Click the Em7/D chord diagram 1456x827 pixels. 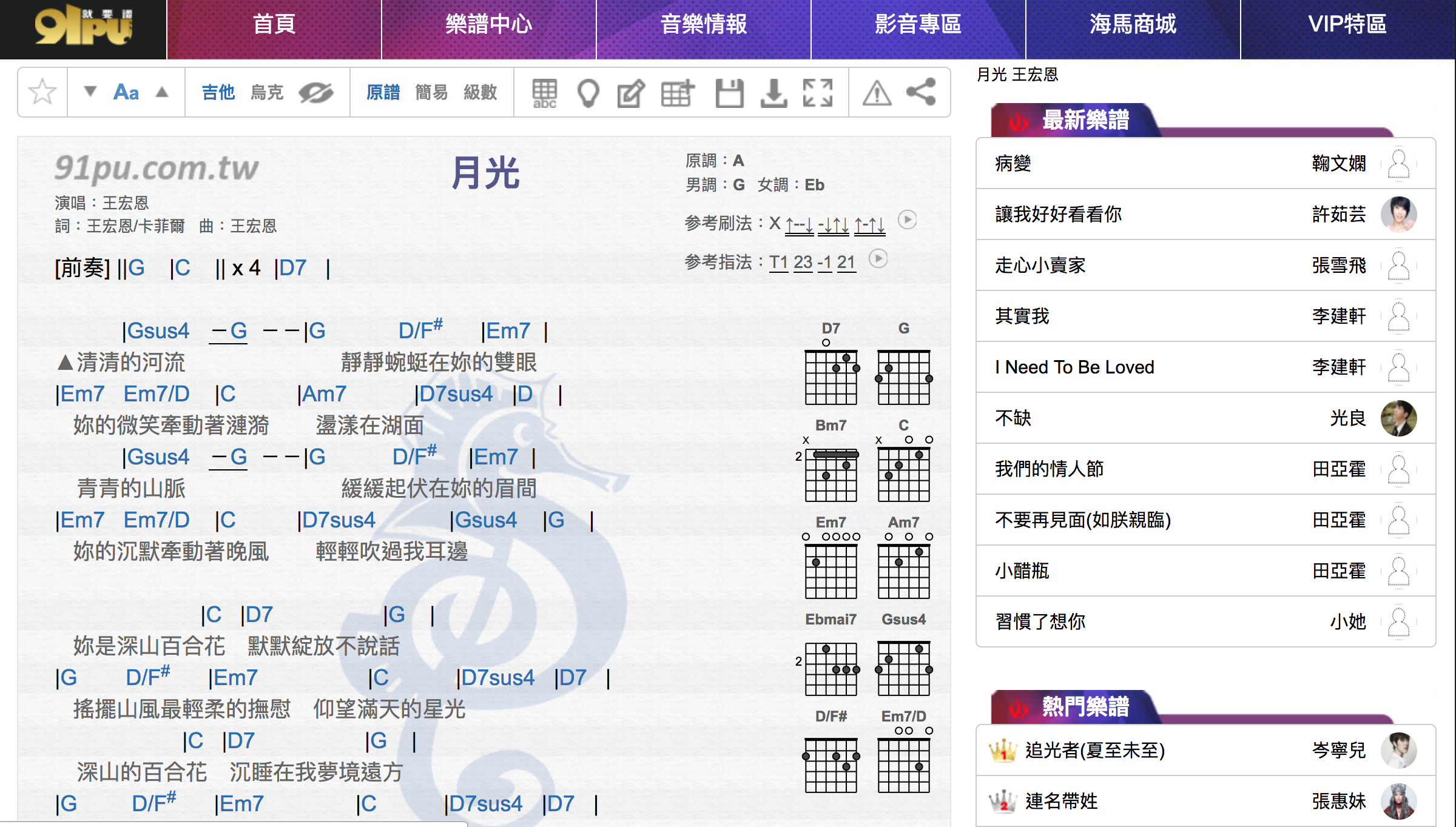point(903,752)
